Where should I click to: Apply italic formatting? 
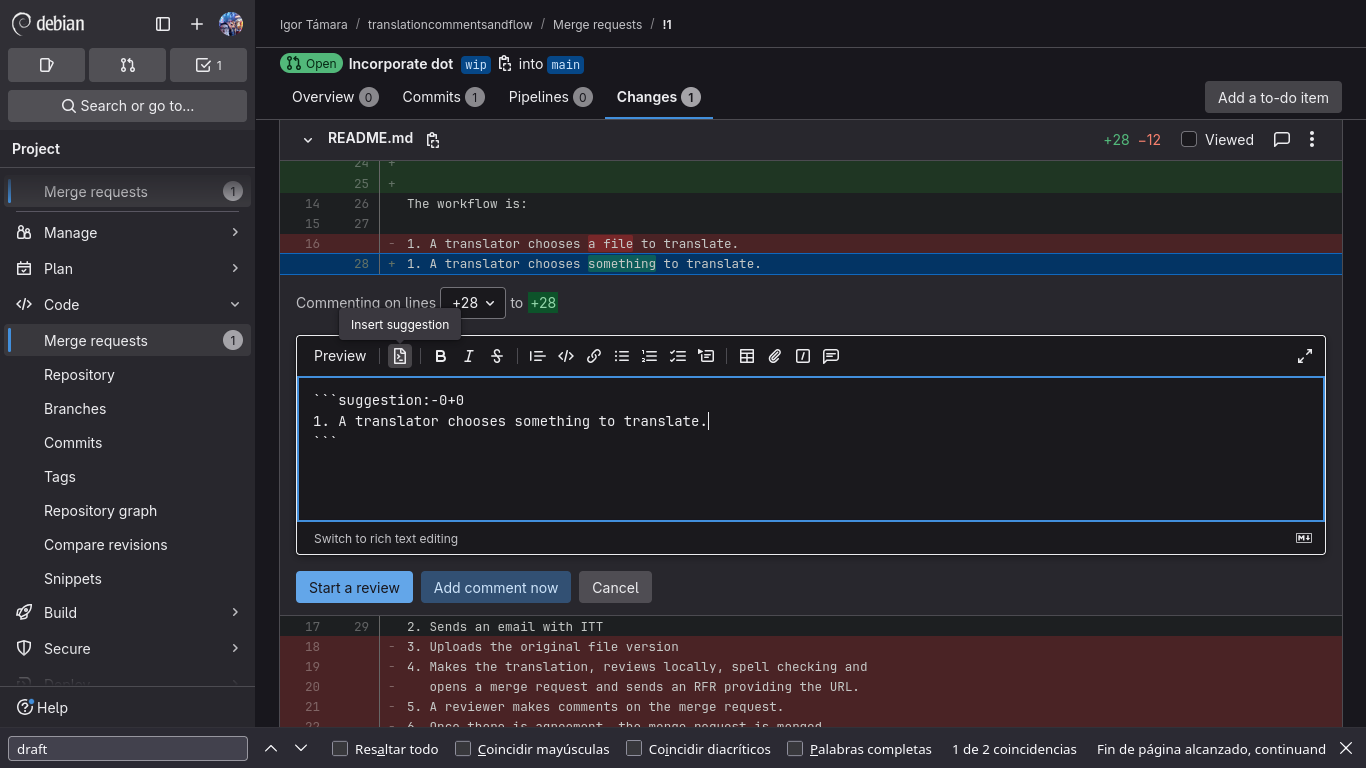click(x=468, y=356)
